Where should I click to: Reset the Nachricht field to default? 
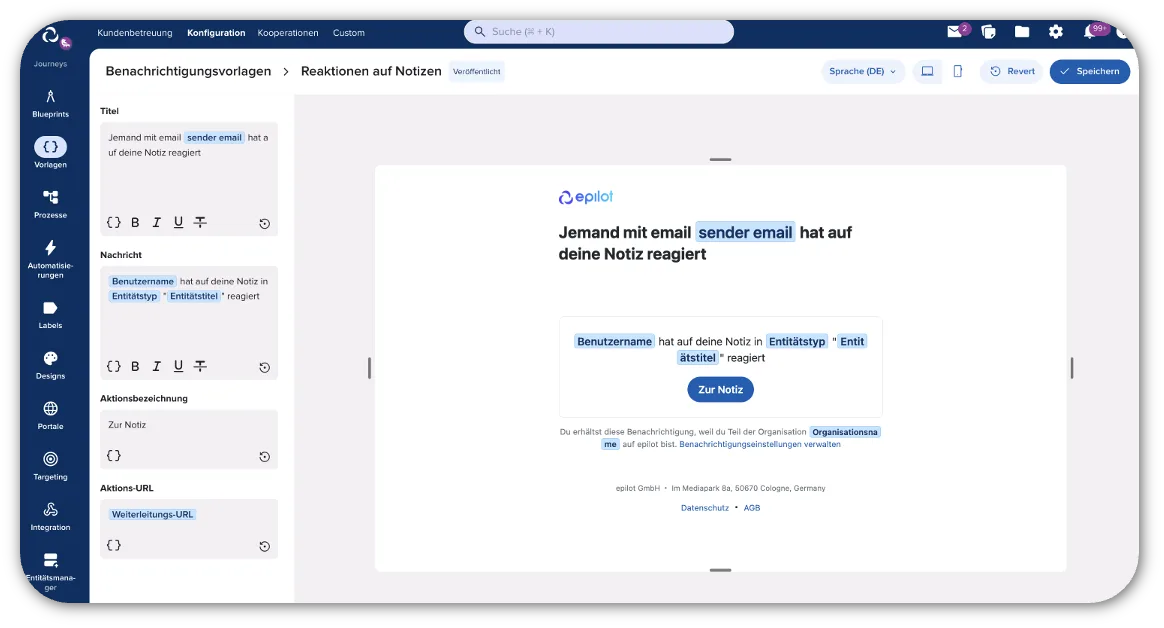click(264, 367)
